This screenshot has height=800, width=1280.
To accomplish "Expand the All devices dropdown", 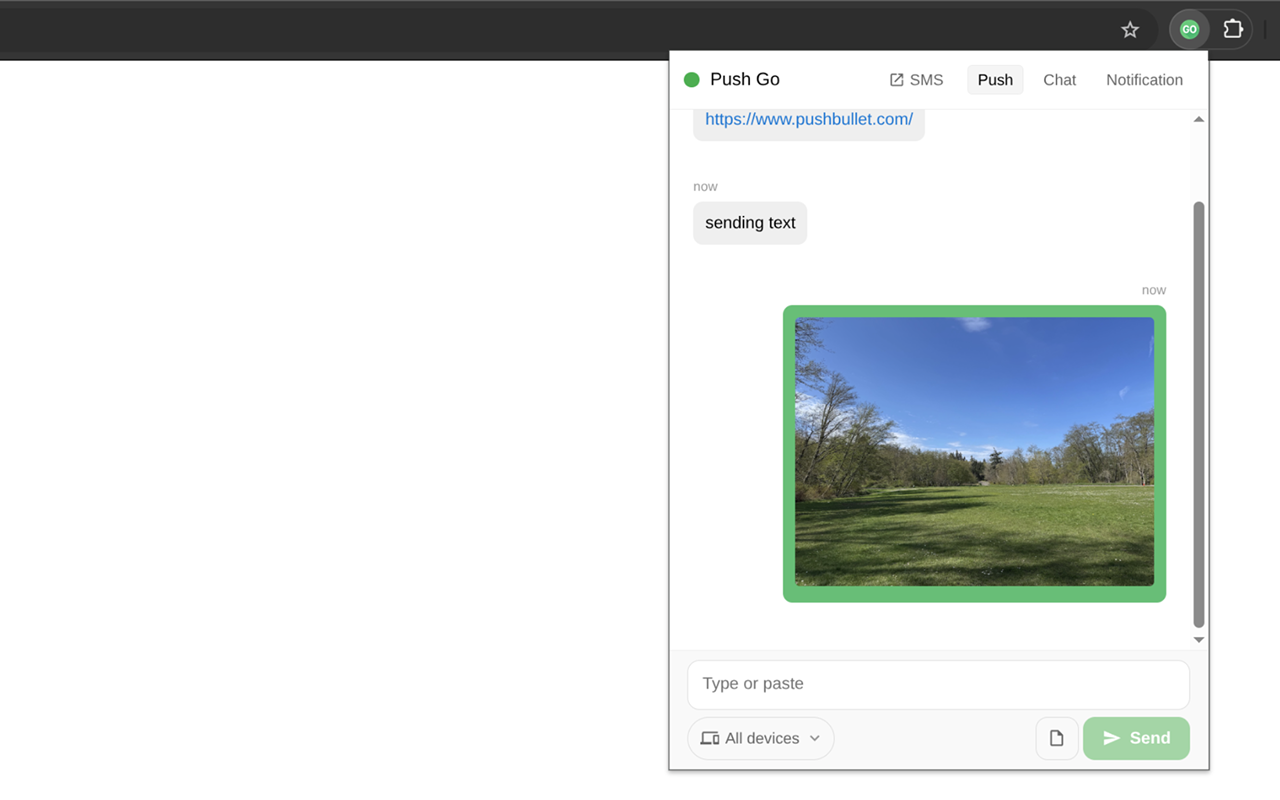I will 761,738.
